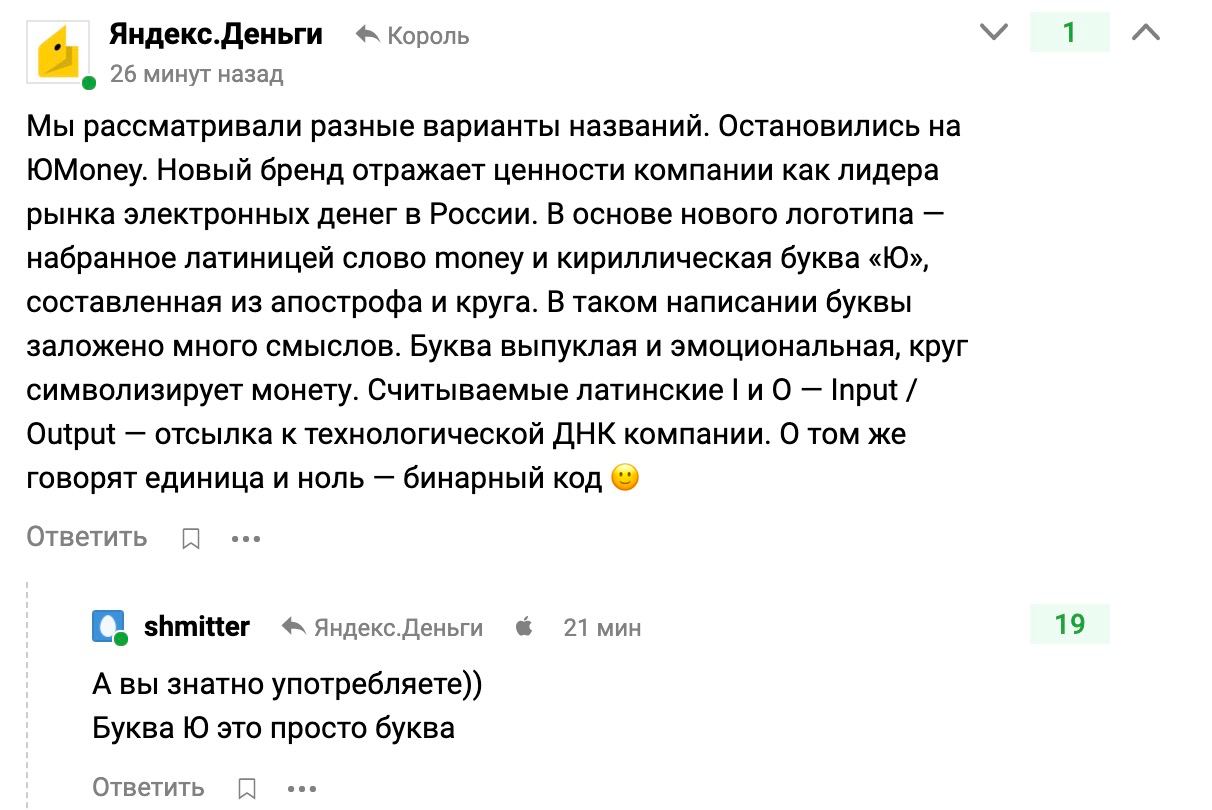Open shmitter's username link
The height and width of the screenshot is (810, 1212).
pos(197,627)
